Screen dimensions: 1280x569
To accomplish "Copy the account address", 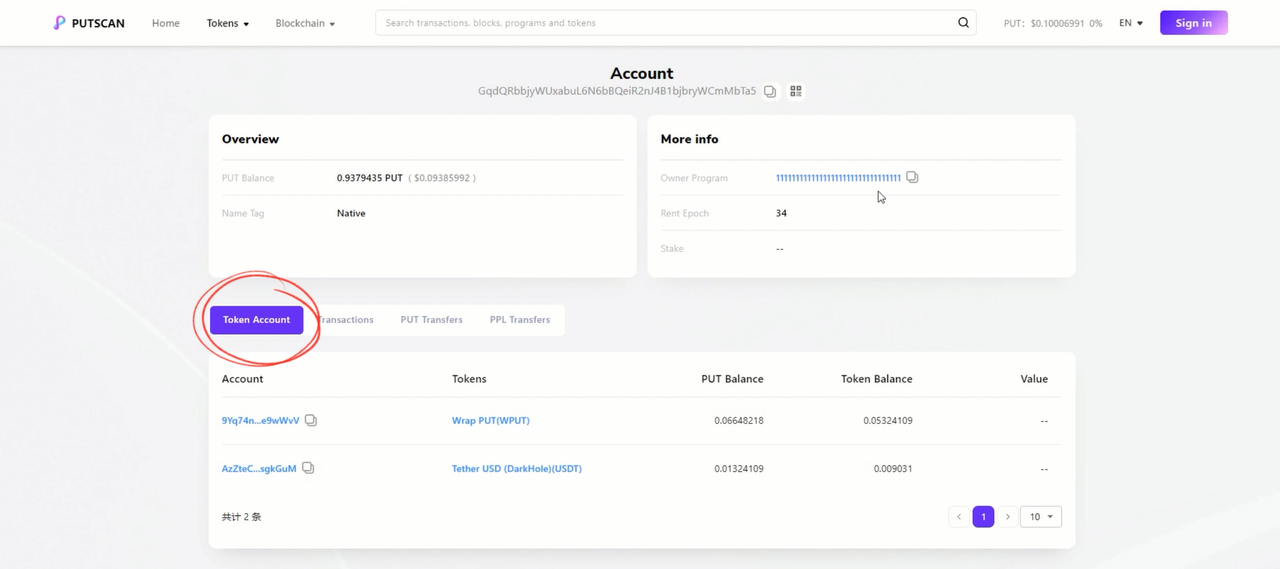I will tap(770, 91).
